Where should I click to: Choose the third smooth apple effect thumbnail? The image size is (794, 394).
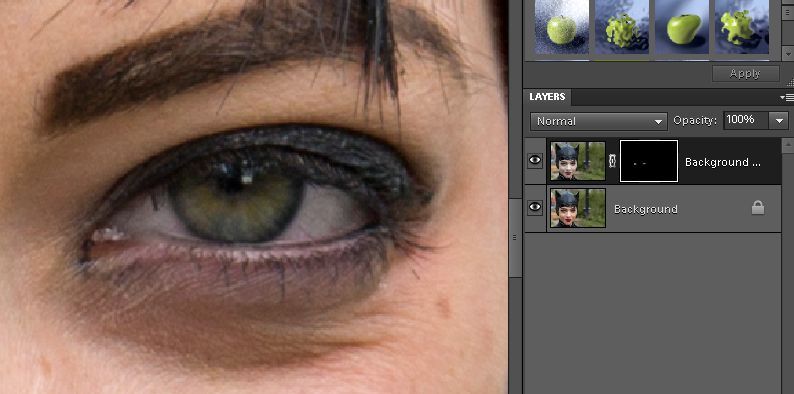pyautogui.click(x=682, y=26)
